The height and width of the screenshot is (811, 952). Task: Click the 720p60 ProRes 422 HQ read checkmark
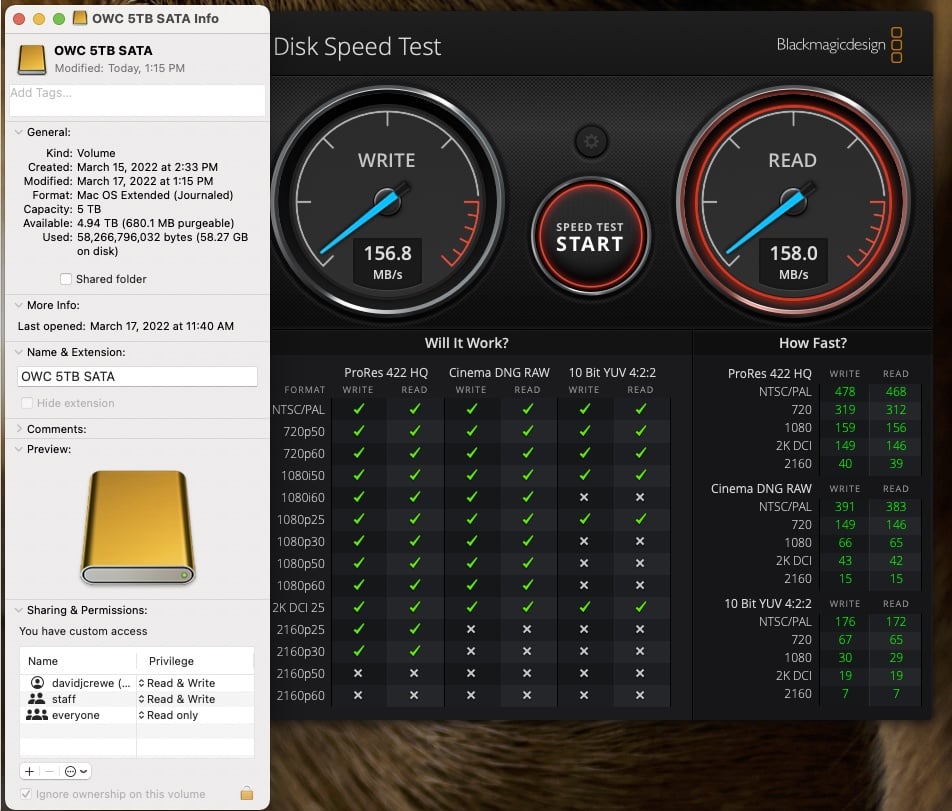pyautogui.click(x=415, y=453)
